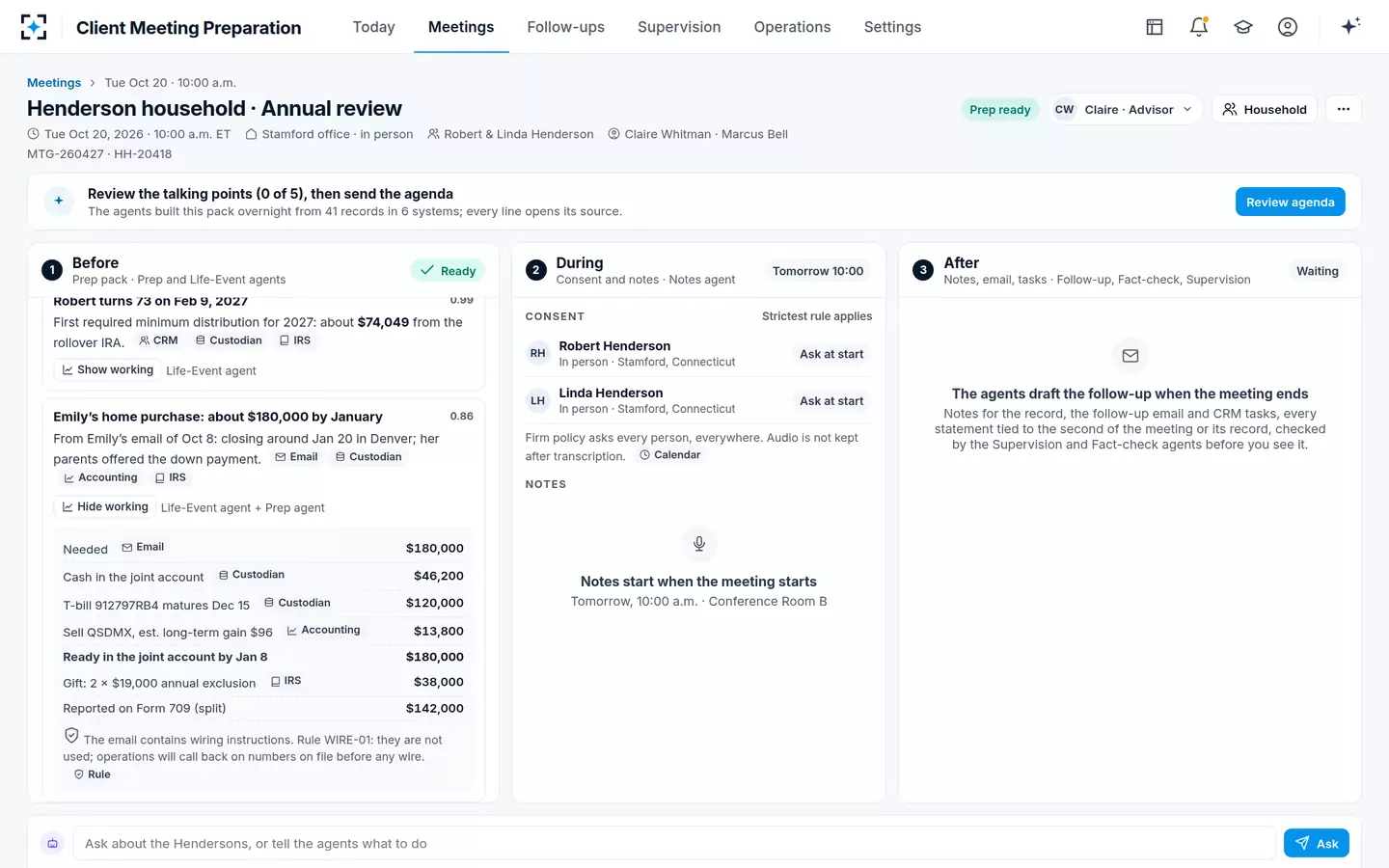Go back via Meetings breadcrumb link
Viewport: 1389px width, 868px height.
pos(54,83)
